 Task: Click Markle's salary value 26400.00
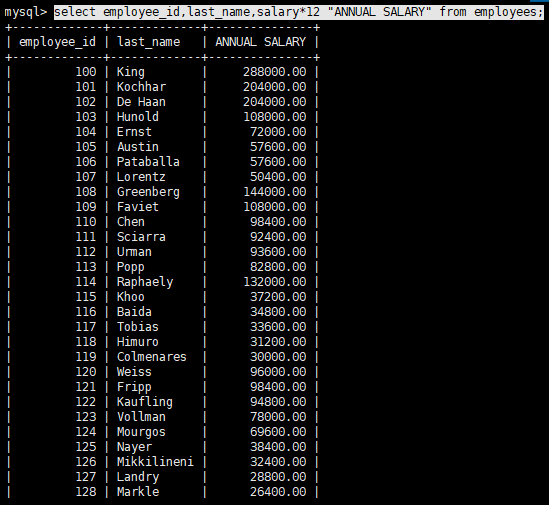(278, 492)
